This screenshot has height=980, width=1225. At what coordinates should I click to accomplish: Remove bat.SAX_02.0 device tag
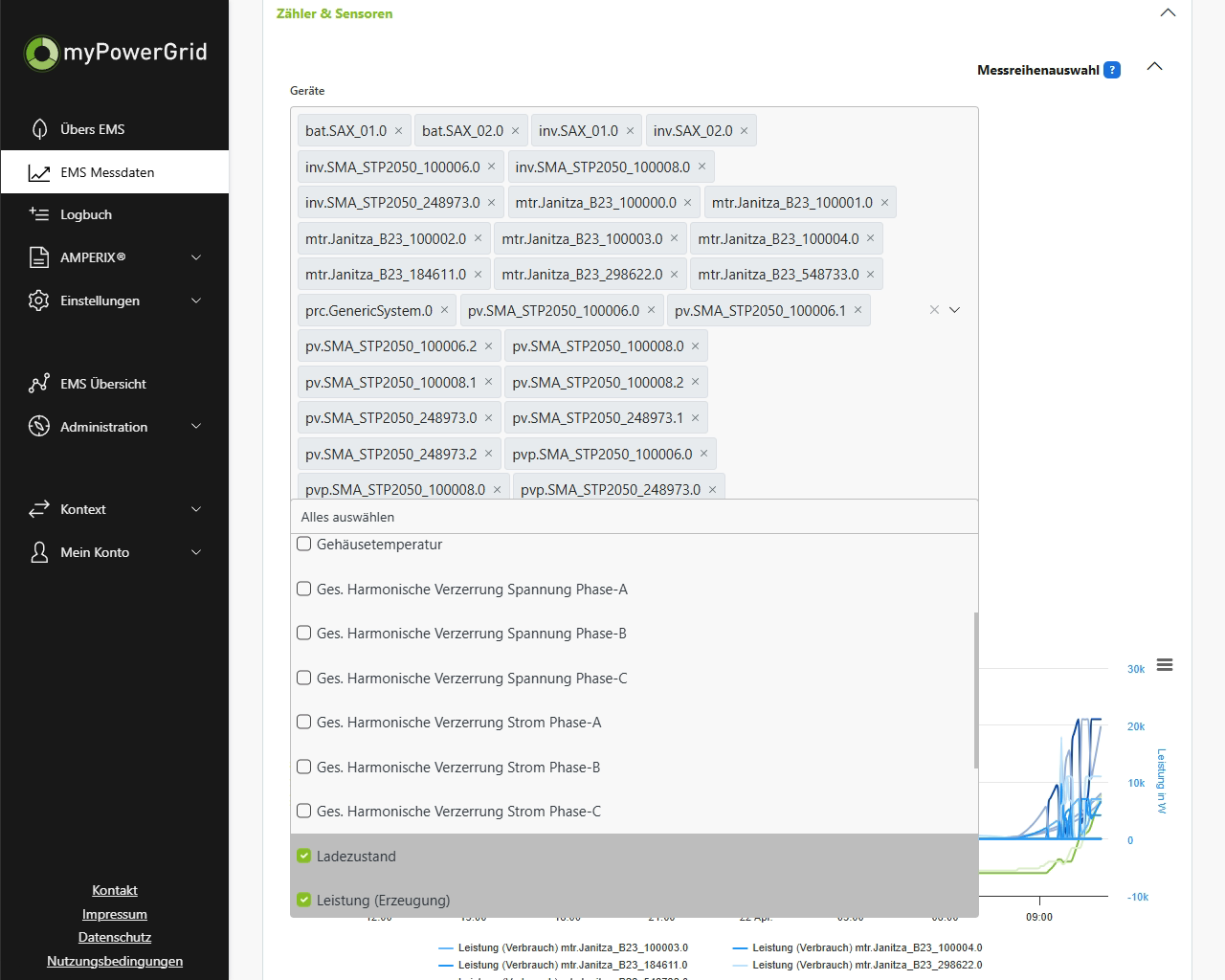coord(515,131)
